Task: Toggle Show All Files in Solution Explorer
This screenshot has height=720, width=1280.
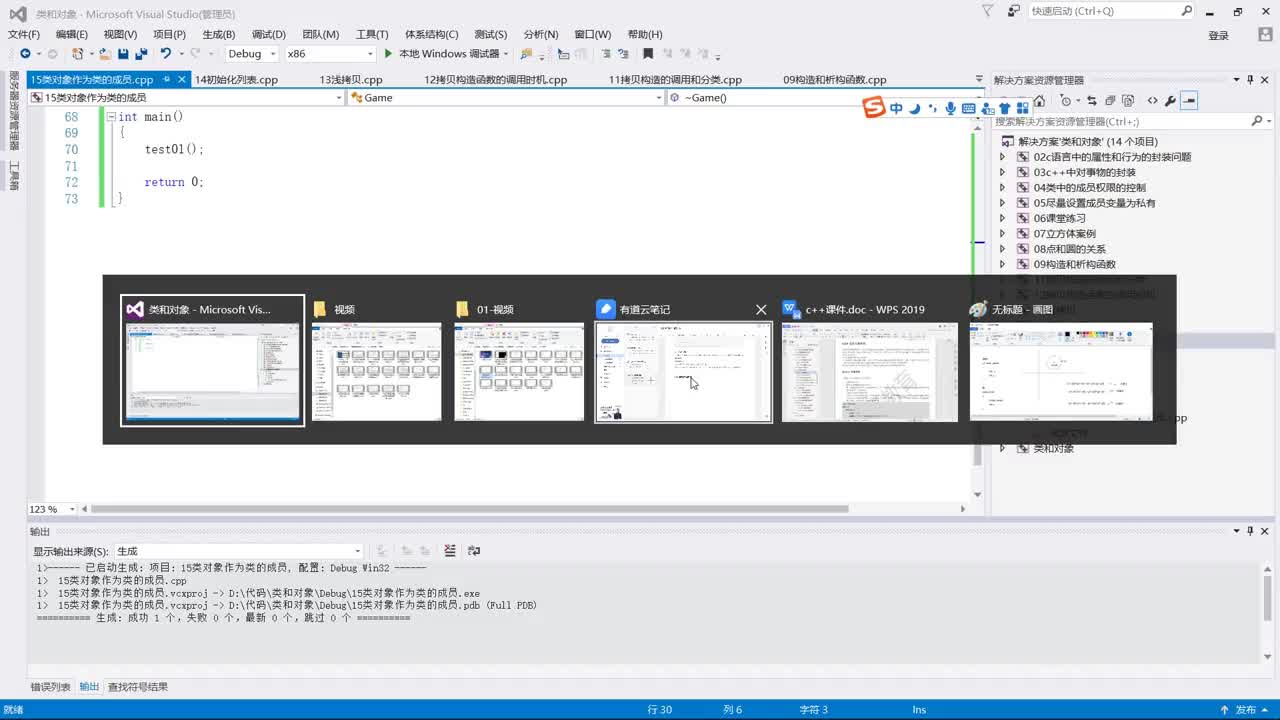Action: coord(1128,101)
